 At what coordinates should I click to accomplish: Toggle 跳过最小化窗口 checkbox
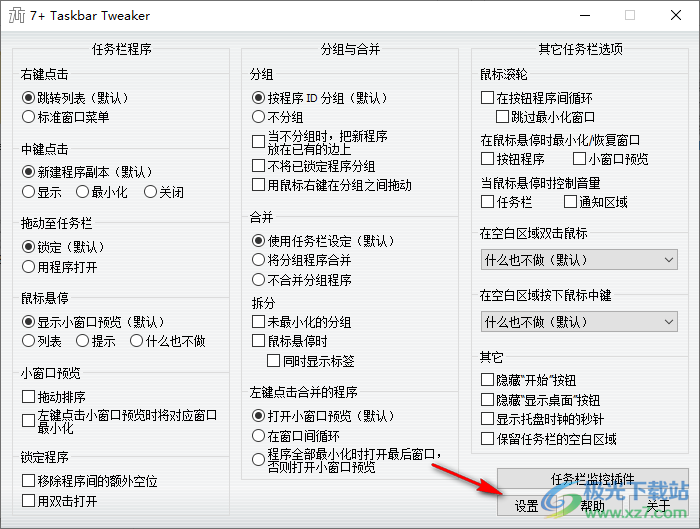tap(502, 117)
